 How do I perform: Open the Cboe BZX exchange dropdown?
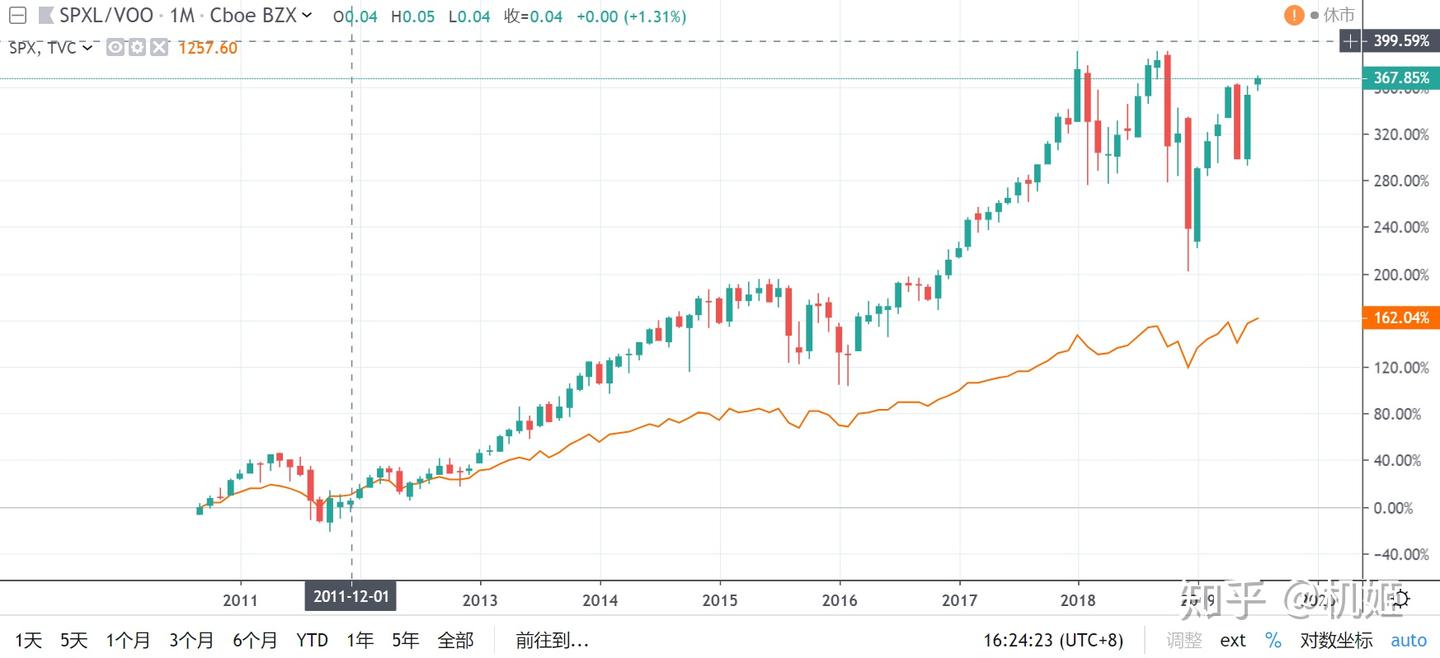click(262, 16)
